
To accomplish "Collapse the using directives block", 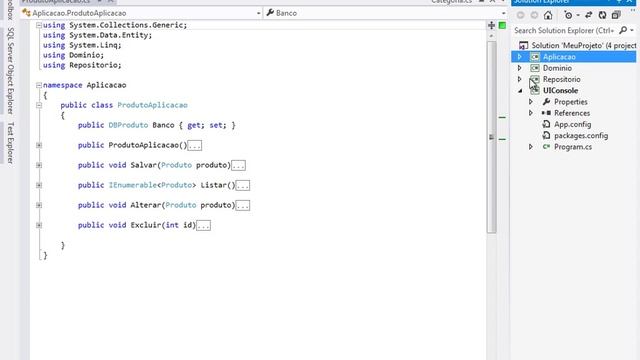I will click(x=39, y=25).
